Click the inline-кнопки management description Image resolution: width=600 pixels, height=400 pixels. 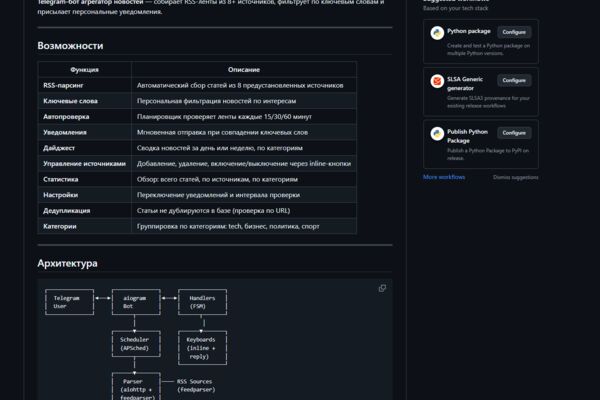[x=244, y=164]
